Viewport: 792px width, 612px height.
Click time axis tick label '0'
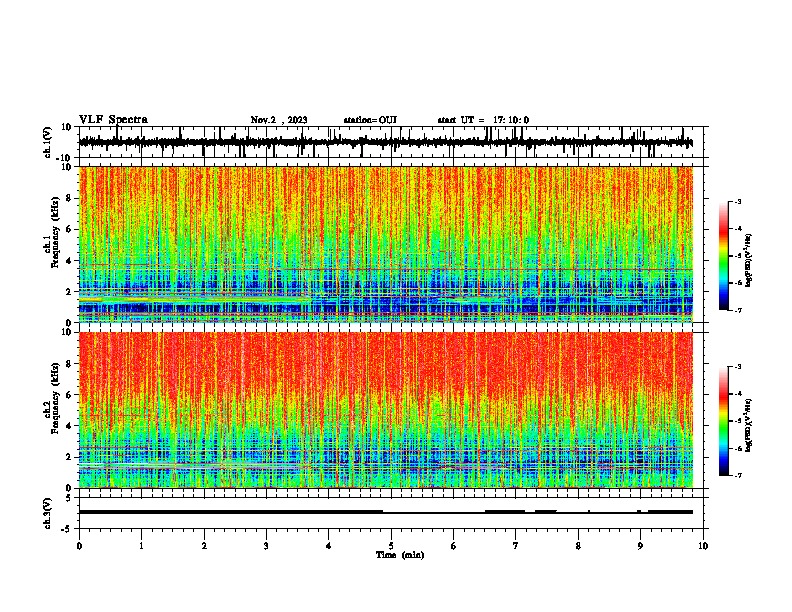[x=79, y=546]
